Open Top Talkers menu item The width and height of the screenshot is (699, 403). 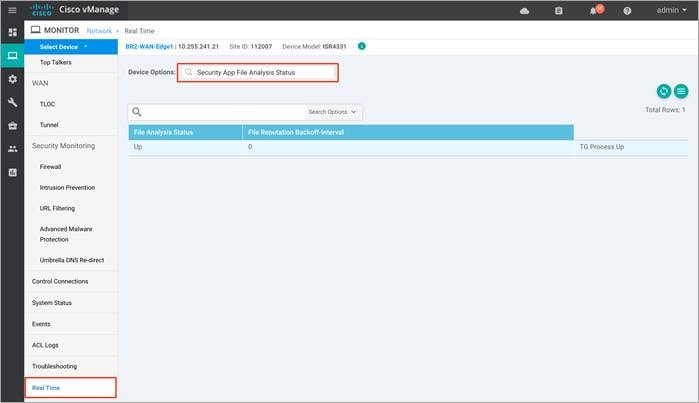tap(56, 62)
